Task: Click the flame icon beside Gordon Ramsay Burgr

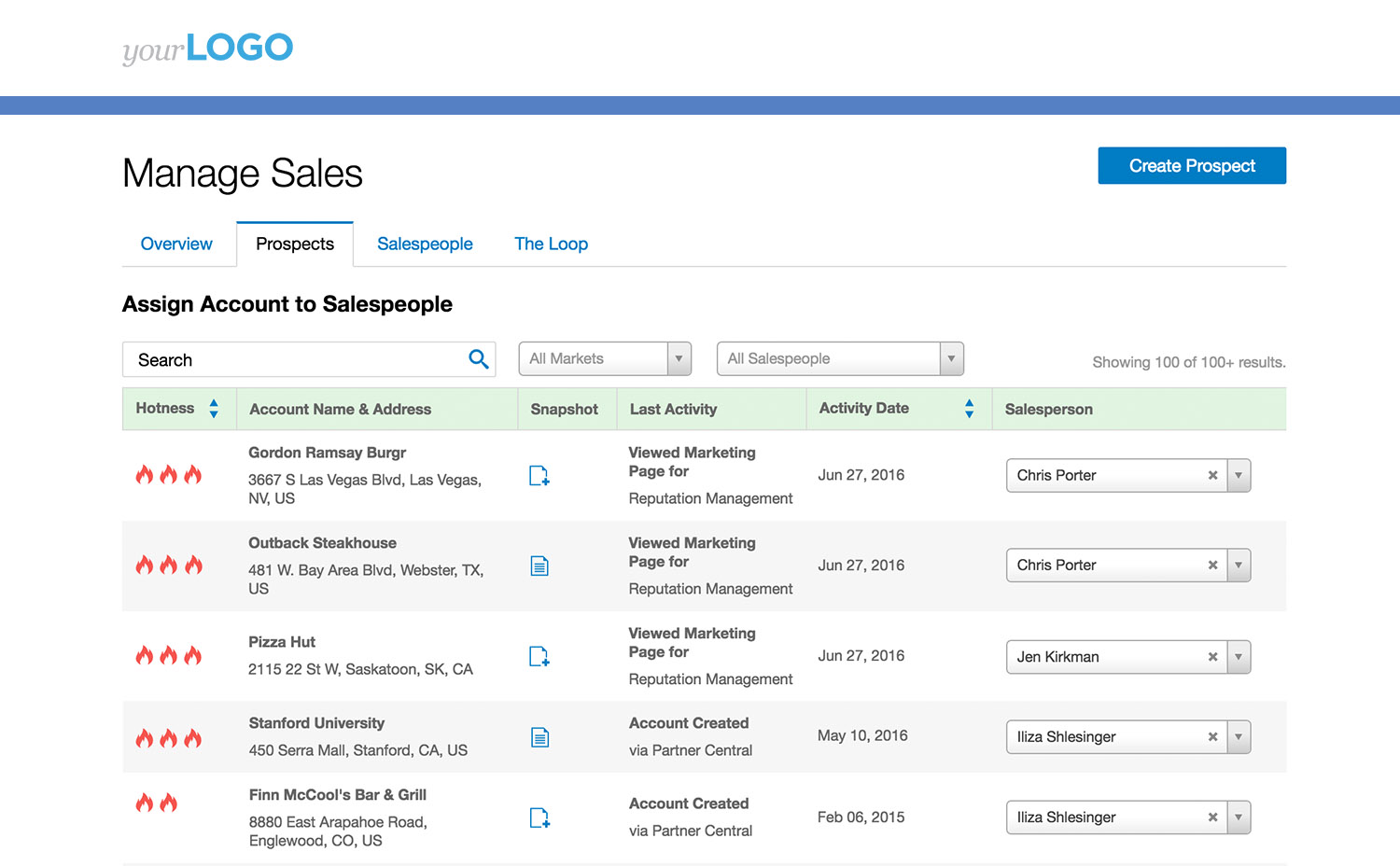Action: click(x=168, y=474)
